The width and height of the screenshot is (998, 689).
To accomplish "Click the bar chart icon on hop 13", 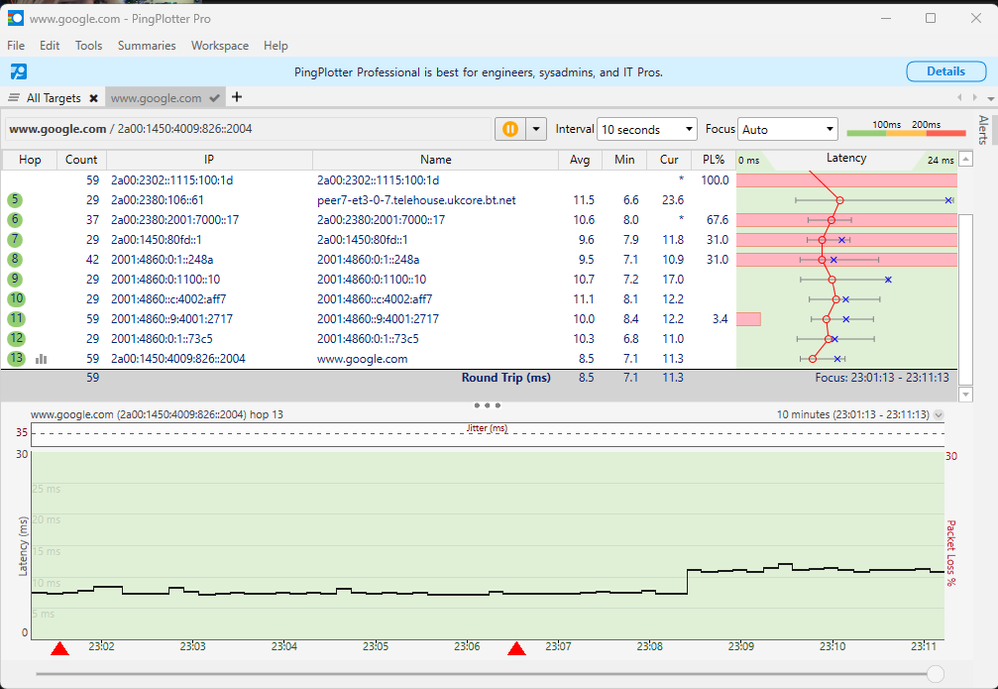I will tap(42, 359).
